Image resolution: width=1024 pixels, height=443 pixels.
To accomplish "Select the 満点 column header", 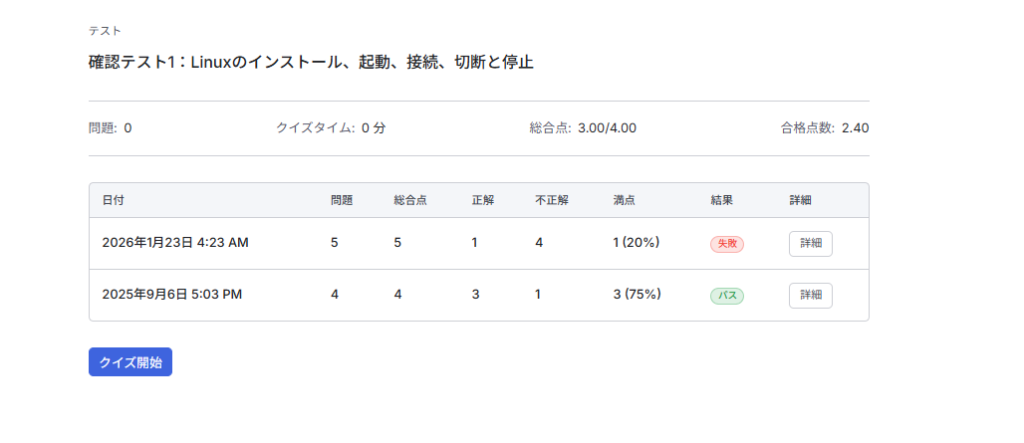I will [623, 200].
